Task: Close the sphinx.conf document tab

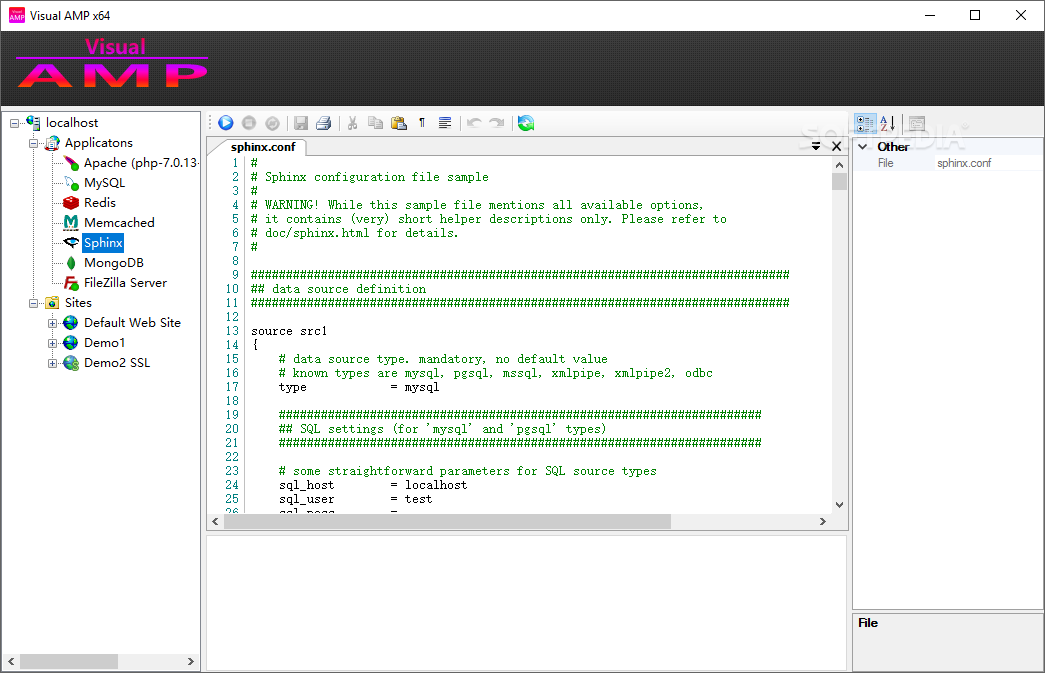Action: click(x=836, y=146)
